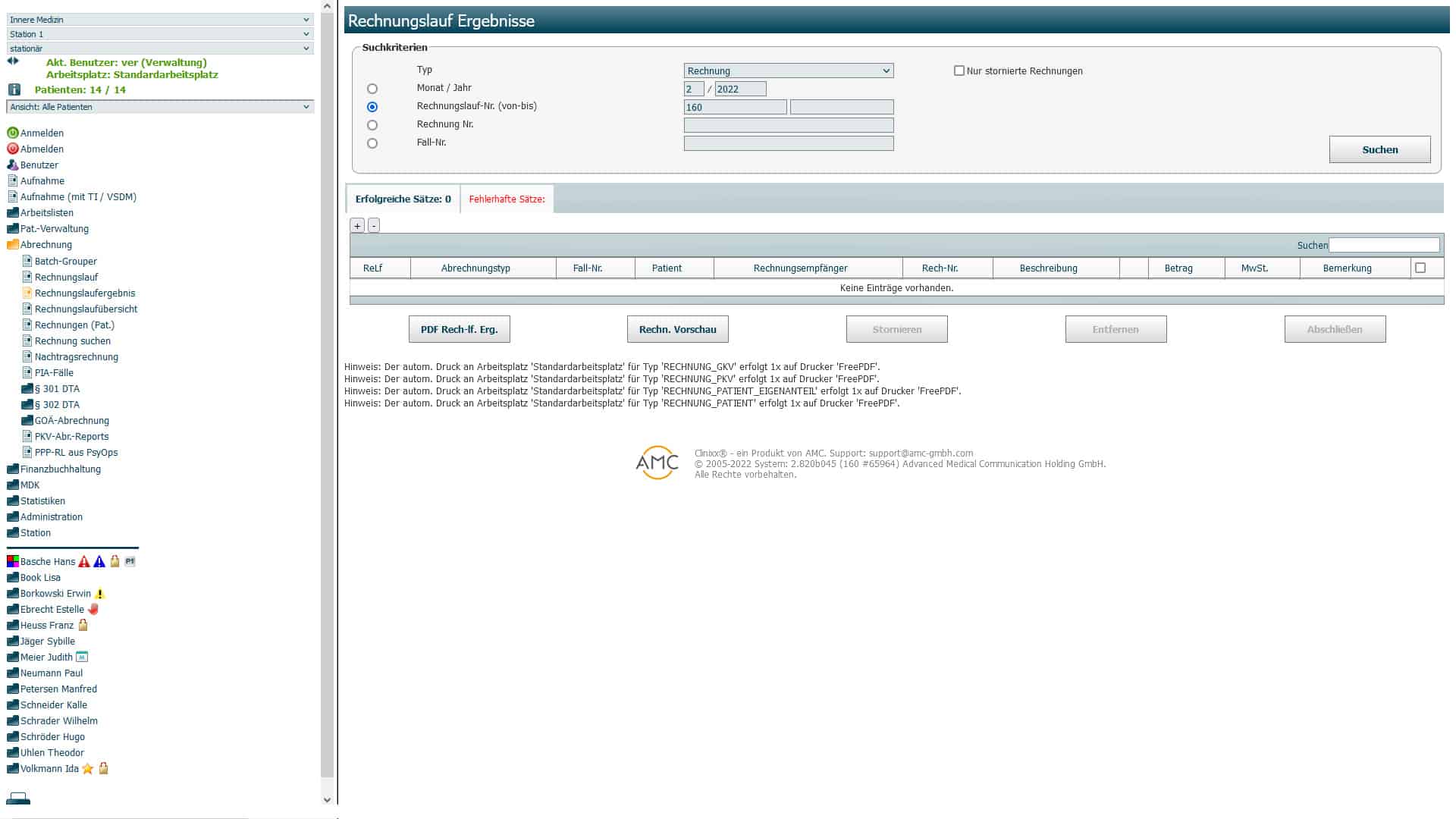Viewport: 1456px width, 819px height.
Task: Switch to the Fehlerhafte Sätze tab
Action: coord(507,199)
